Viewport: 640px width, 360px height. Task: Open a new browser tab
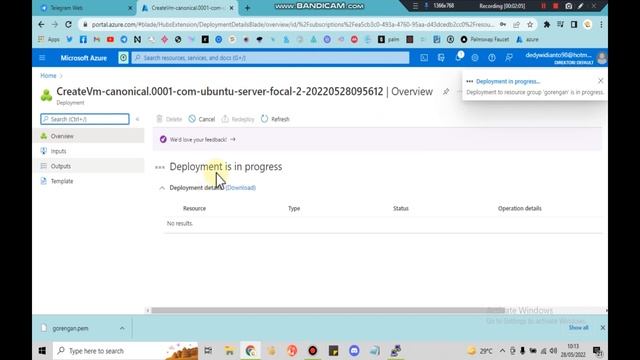click(x=247, y=8)
